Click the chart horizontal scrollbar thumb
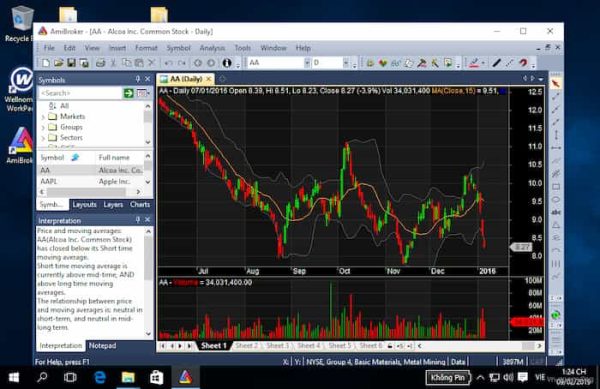This screenshot has height=389, width=600. [x=528, y=346]
